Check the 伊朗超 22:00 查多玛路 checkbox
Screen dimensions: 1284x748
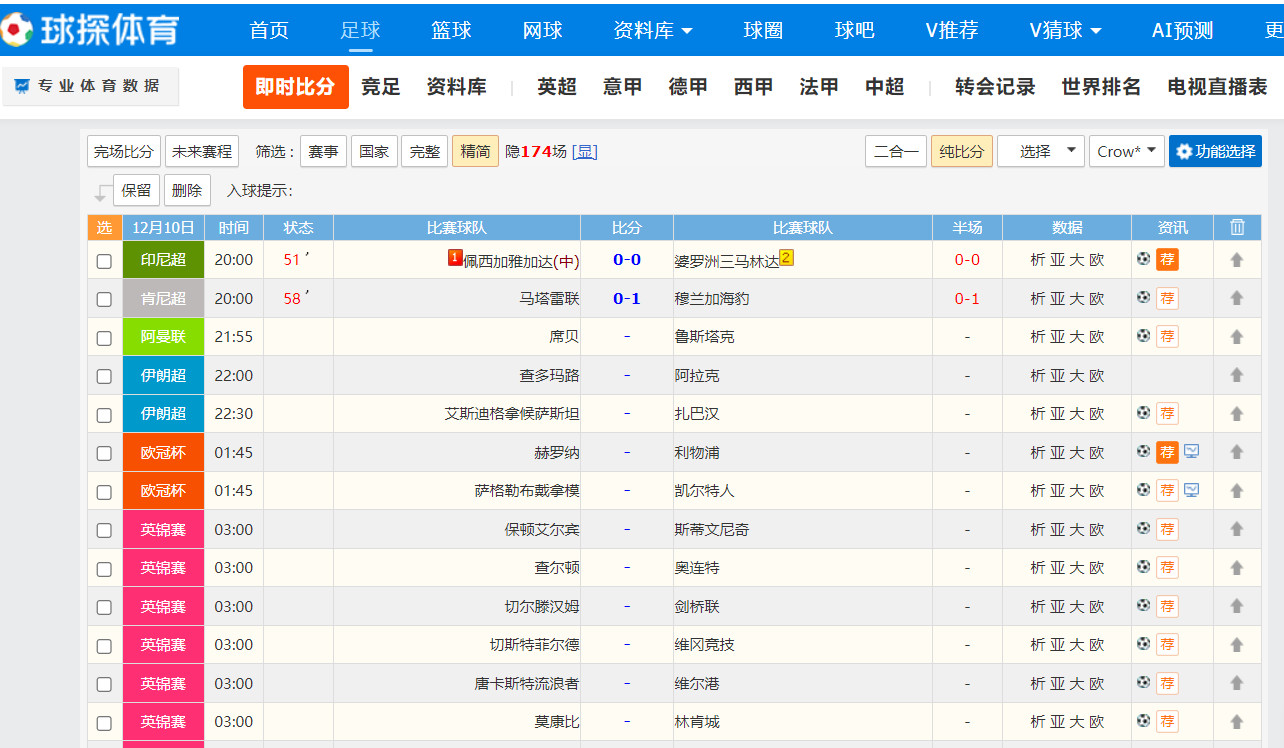coord(104,376)
